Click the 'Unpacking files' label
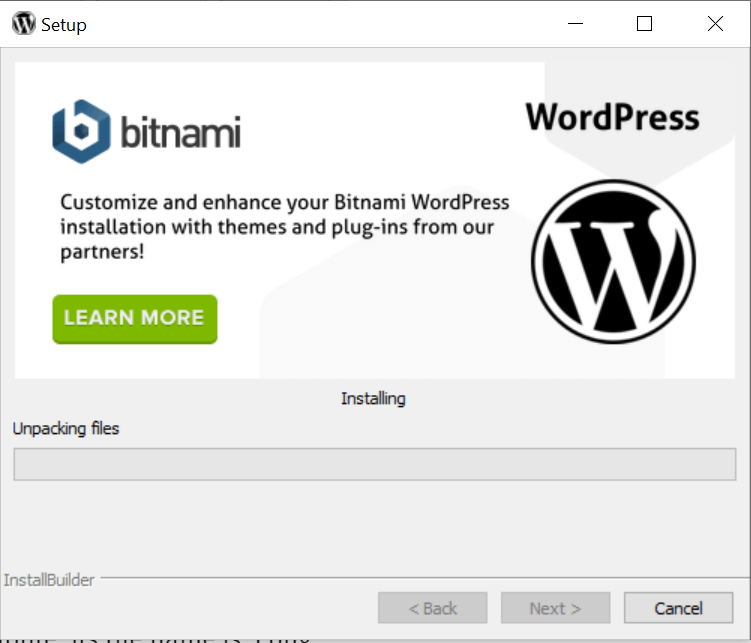This screenshot has width=751, height=643. tap(66, 429)
